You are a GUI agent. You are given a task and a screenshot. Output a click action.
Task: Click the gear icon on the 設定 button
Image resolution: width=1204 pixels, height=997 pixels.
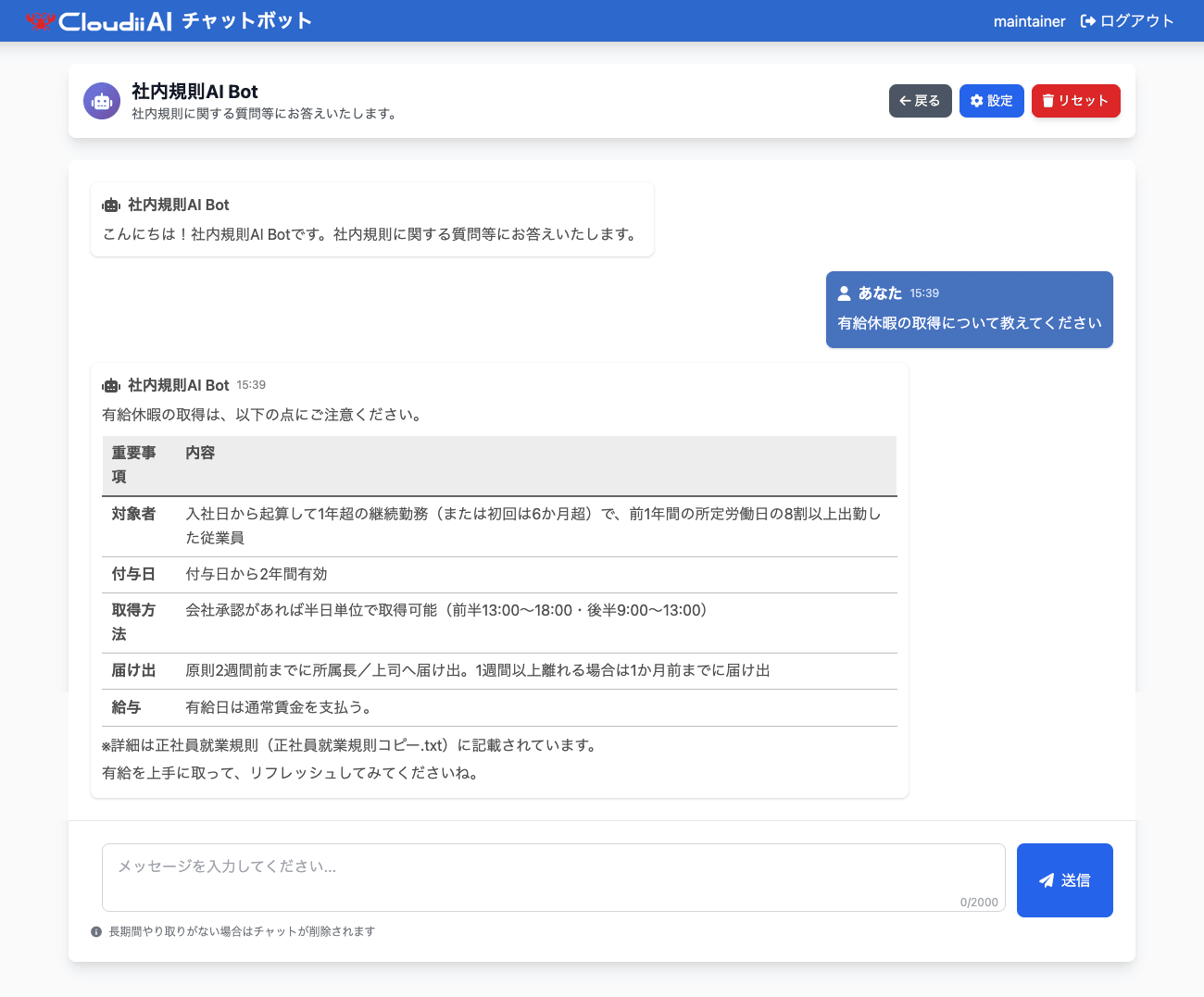point(976,101)
